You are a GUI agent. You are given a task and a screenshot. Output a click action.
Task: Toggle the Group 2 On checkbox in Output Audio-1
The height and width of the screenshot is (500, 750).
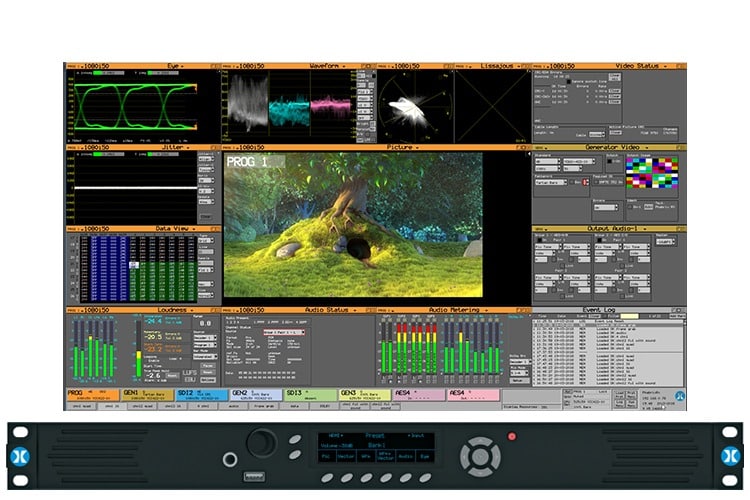pyautogui.click(x=599, y=240)
